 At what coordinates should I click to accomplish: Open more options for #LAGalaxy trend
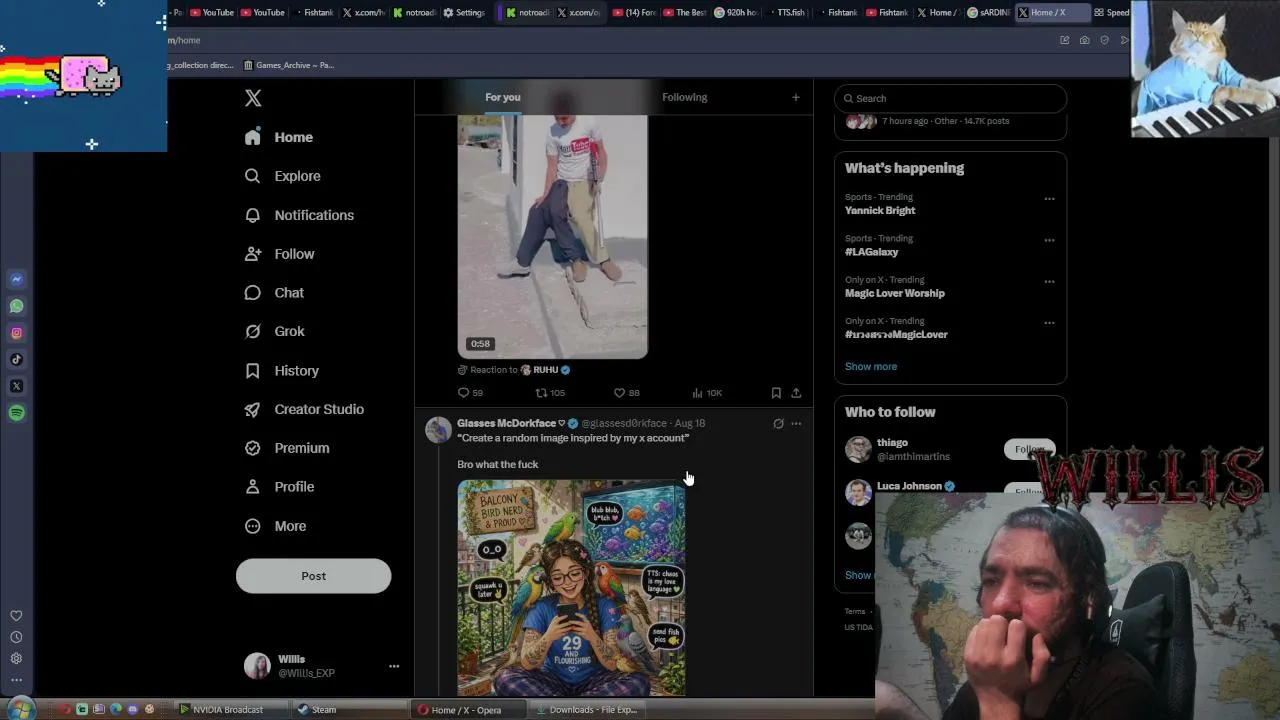[x=1049, y=240]
